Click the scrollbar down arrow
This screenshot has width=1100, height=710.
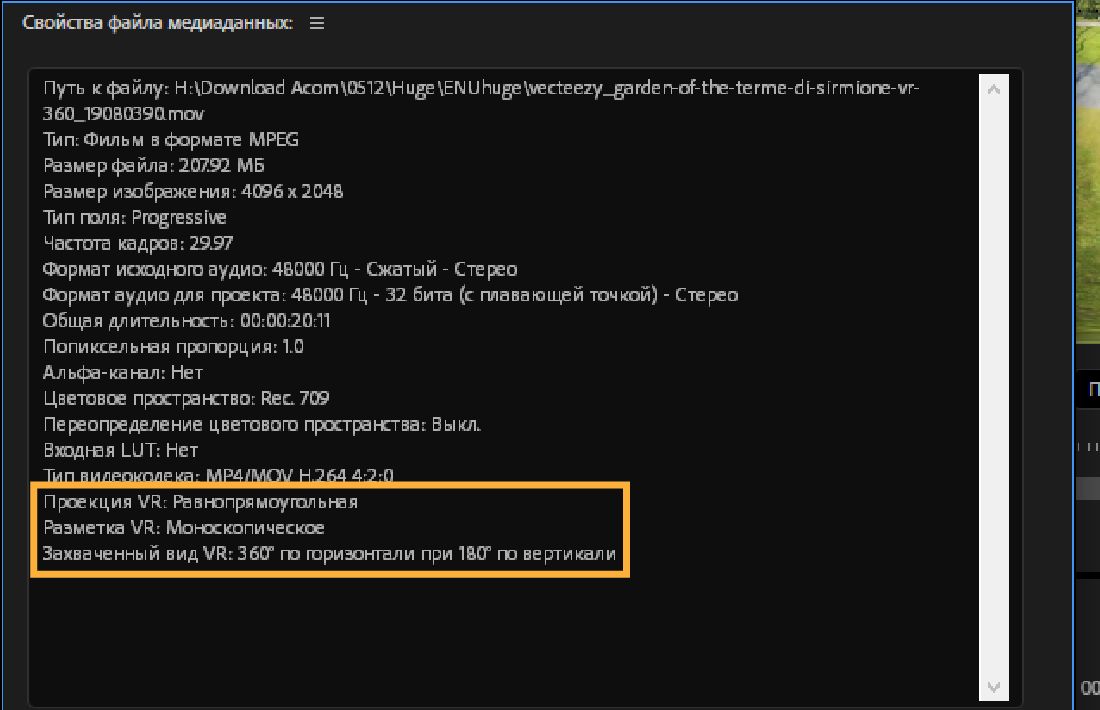tap(993, 687)
